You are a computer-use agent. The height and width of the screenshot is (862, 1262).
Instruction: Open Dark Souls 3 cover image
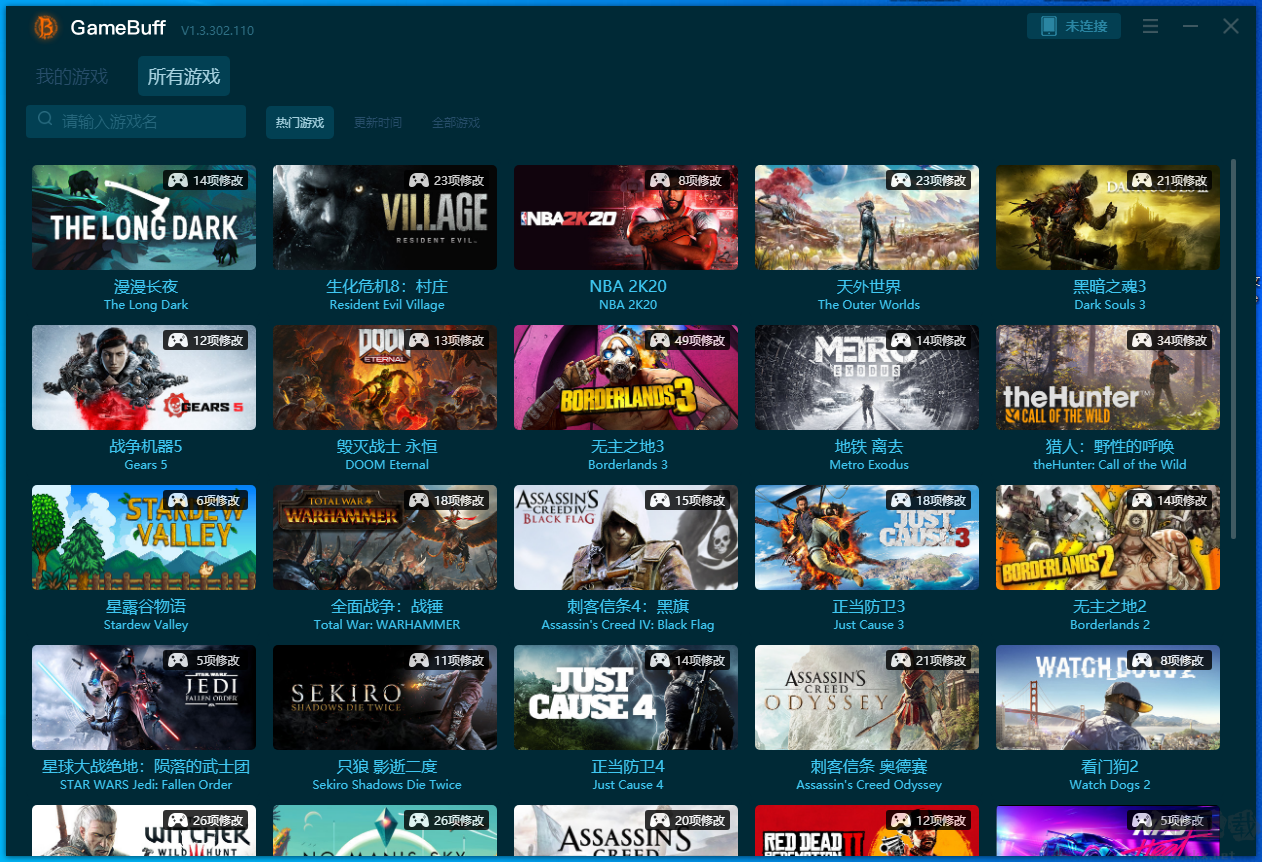click(1108, 217)
